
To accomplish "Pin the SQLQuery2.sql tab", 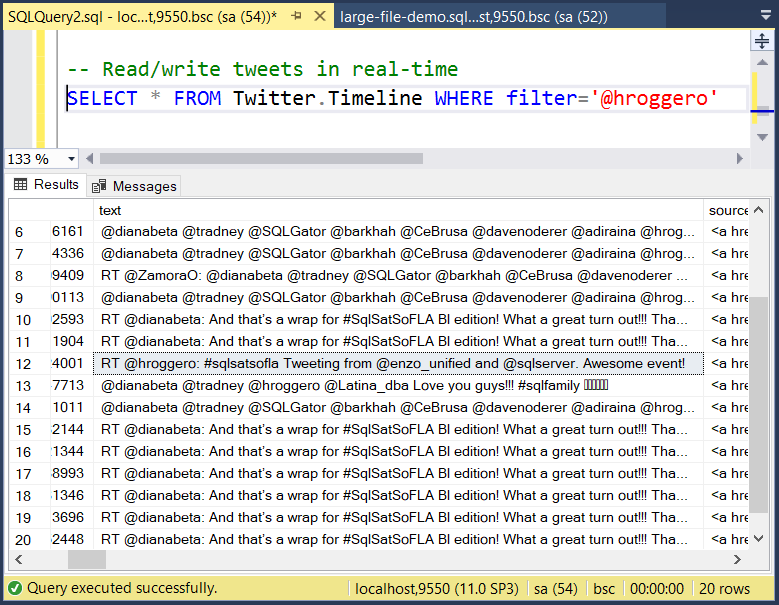I will (297, 17).
